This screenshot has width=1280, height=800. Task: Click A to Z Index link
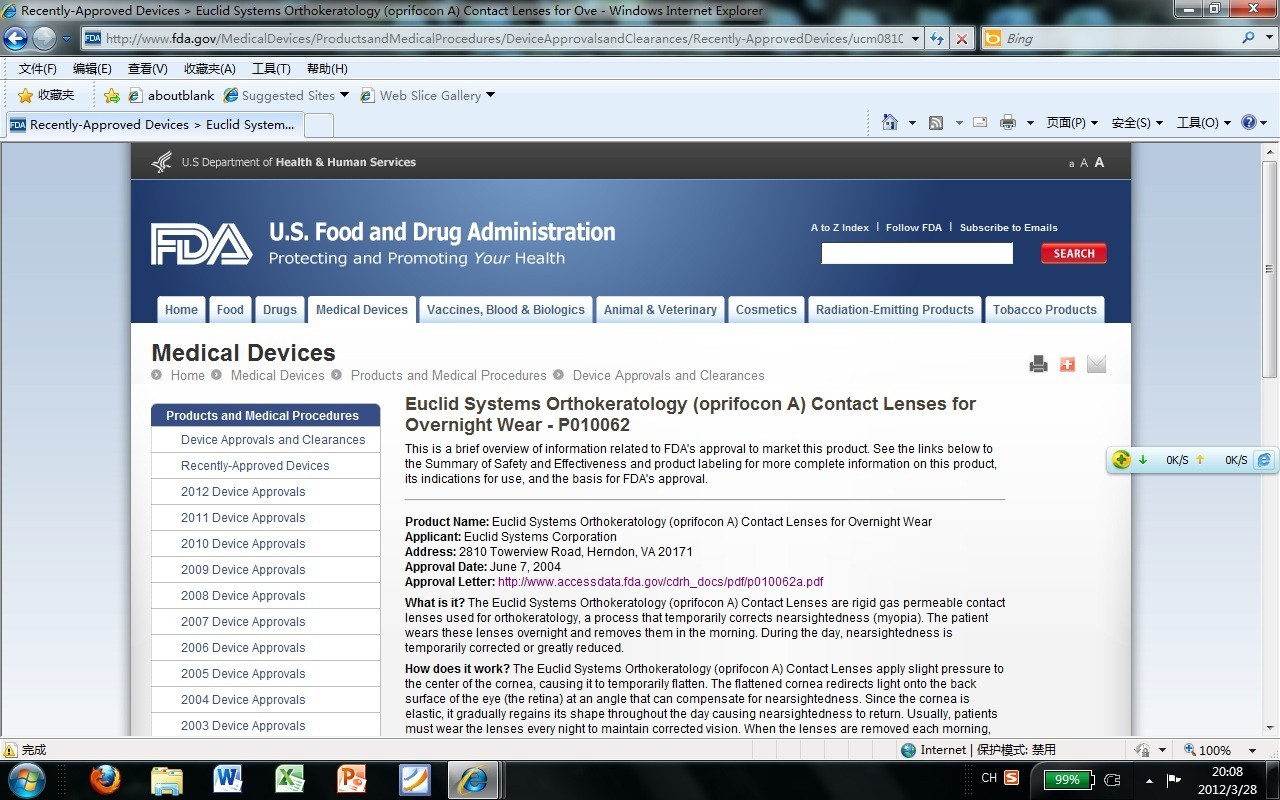[840, 228]
